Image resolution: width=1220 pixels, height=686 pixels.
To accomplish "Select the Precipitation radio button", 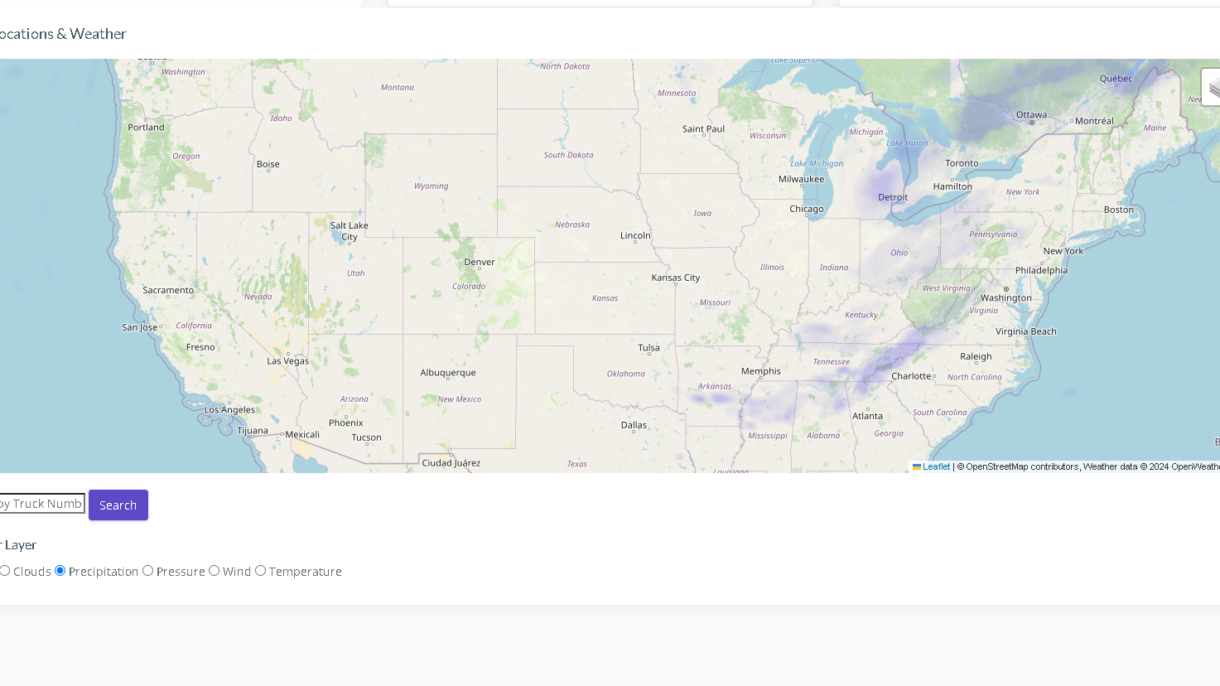I will [60, 571].
